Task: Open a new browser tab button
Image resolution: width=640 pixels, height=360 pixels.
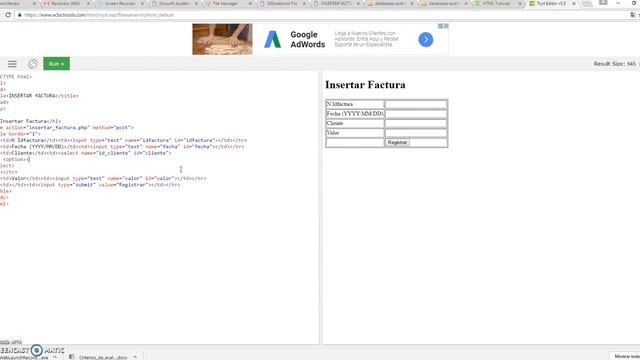Action: [587, 3]
